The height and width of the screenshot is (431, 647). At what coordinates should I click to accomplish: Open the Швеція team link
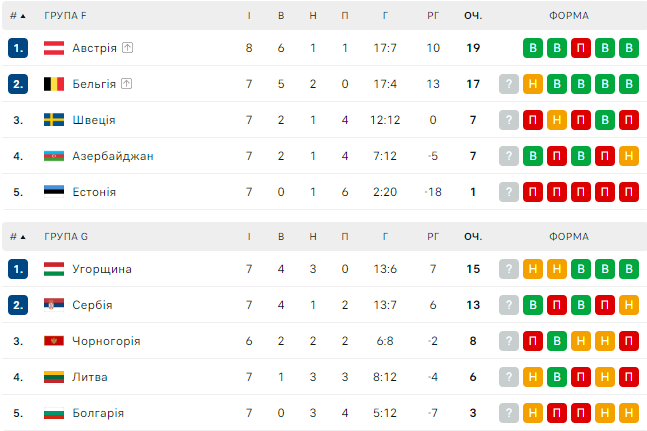coord(93,120)
